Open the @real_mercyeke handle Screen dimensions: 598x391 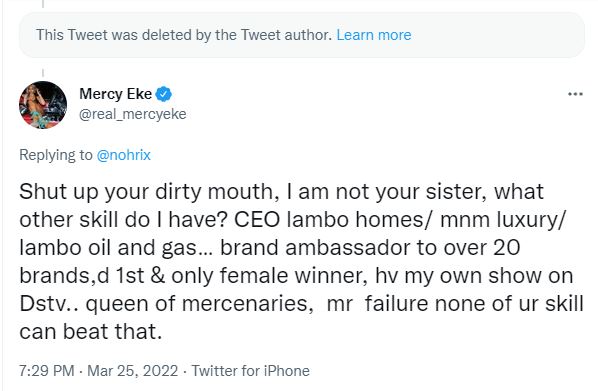pyautogui.click(x=132, y=114)
